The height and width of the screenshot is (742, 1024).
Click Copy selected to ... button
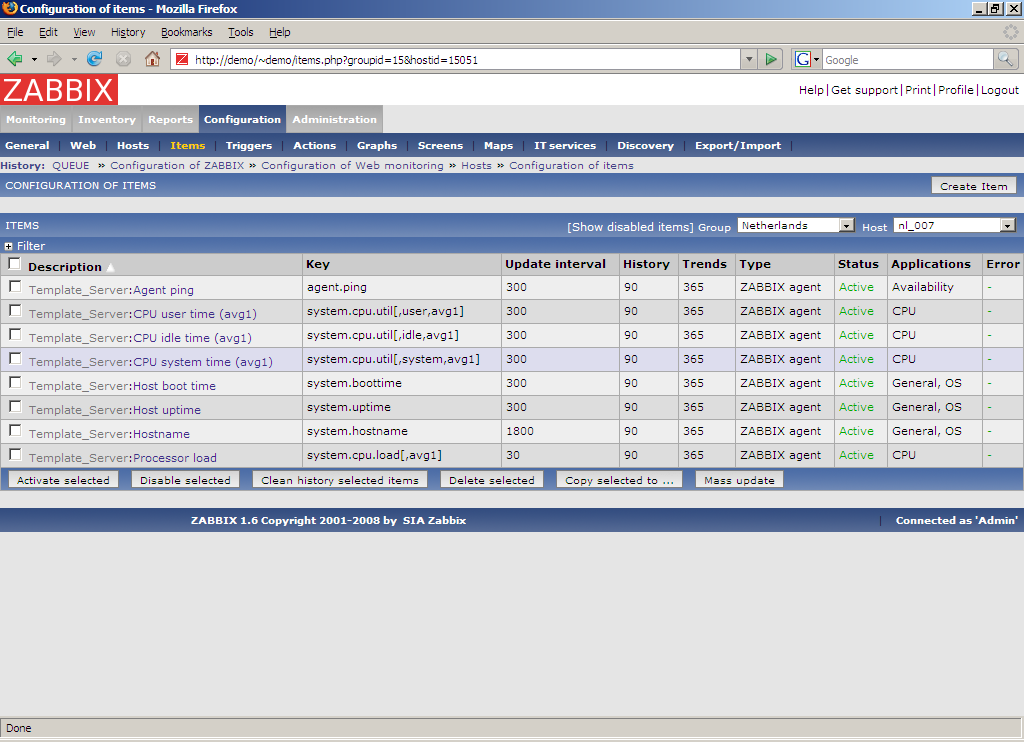coord(619,480)
